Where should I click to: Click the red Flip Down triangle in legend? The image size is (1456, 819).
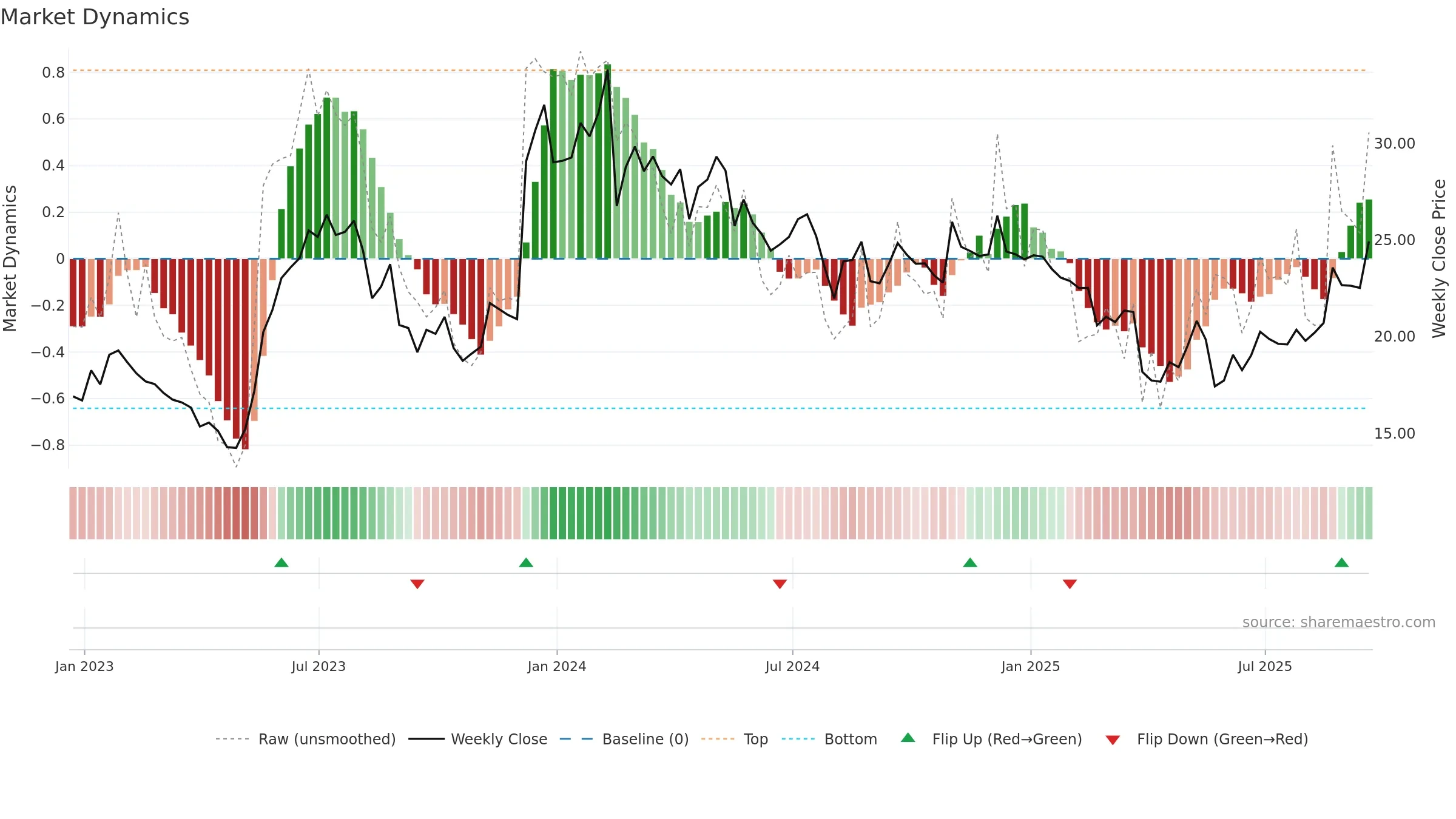point(1113,740)
